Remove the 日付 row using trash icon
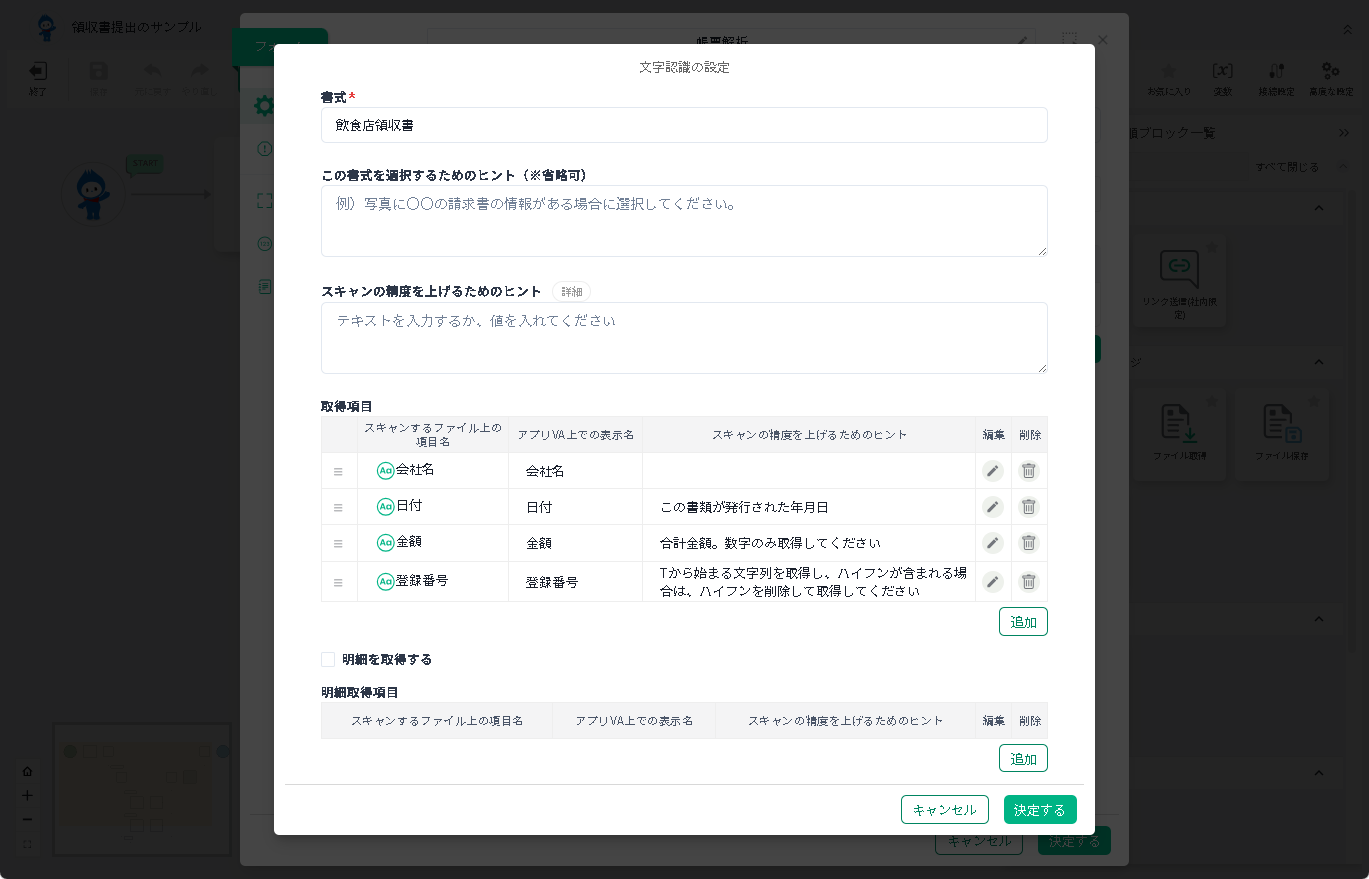The height and width of the screenshot is (879, 1369). point(1028,507)
